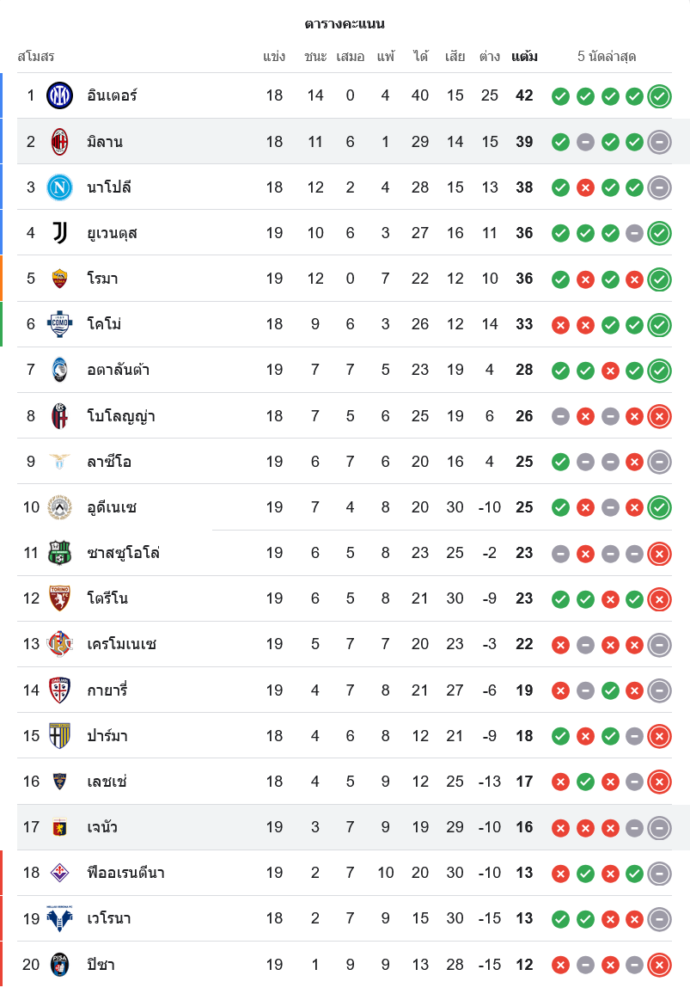The image size is (690, 1000).
Task: Click the AC Milan club crest
Action: [x=60, y=142]
